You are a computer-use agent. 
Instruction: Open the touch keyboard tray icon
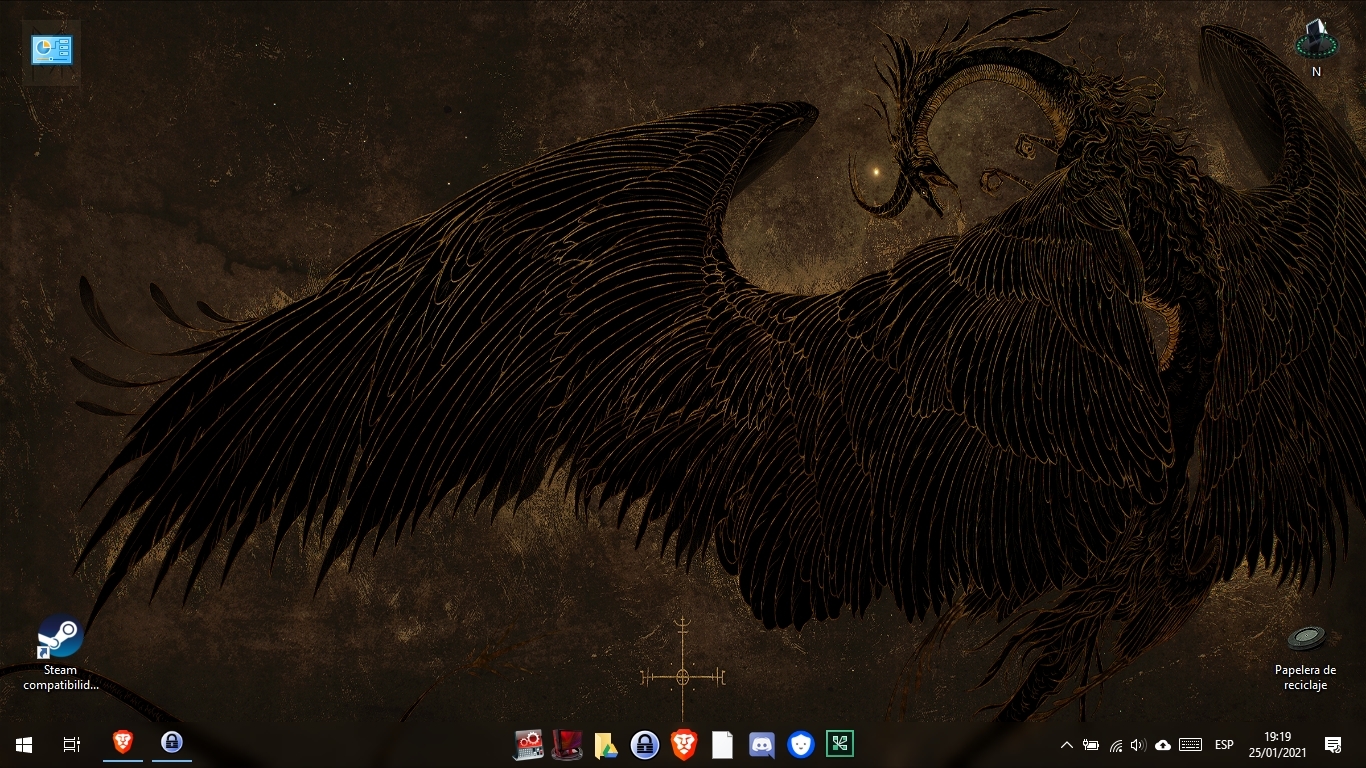coord(1190,745)
